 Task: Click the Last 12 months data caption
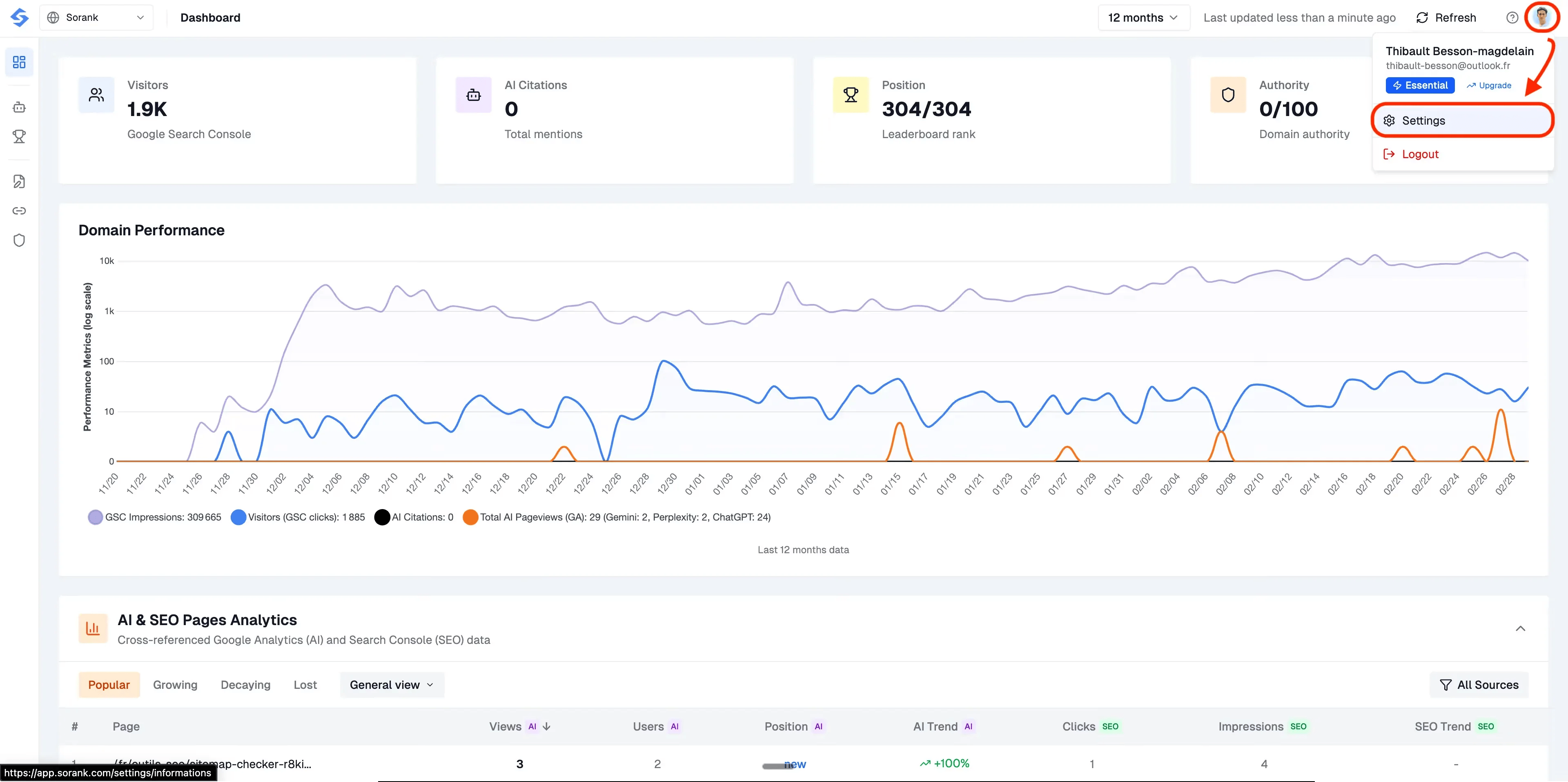point(803,550)
